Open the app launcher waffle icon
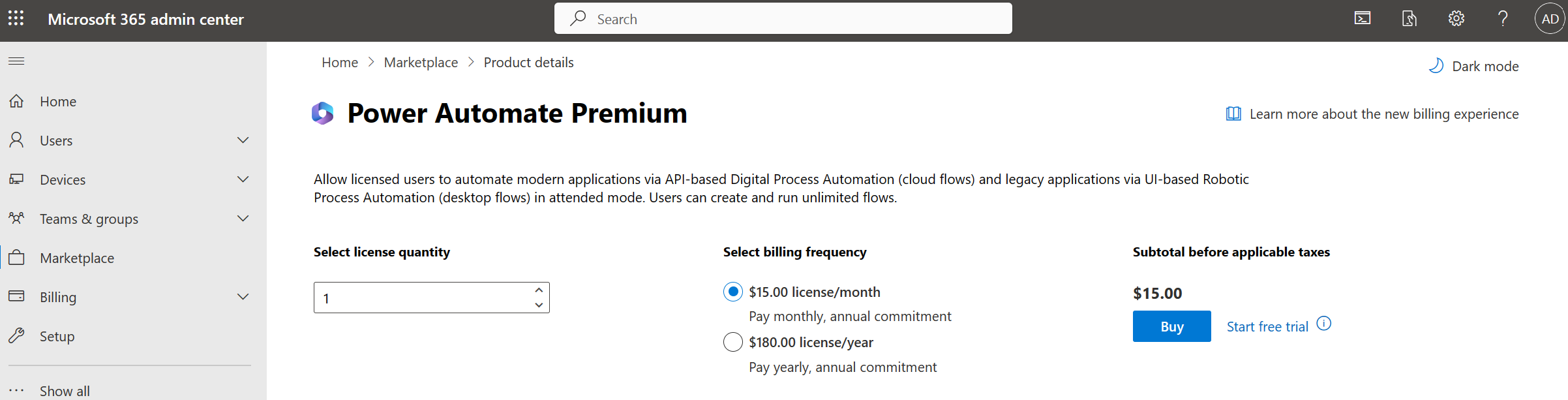The image size is (1568, 400). click(16, 18)
